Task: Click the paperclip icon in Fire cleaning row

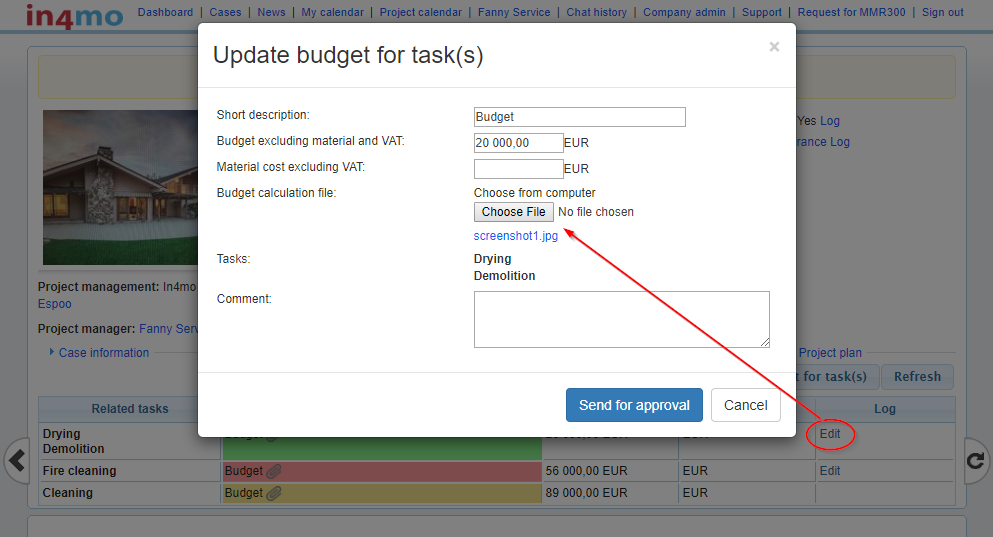Action: click(274, 471)
